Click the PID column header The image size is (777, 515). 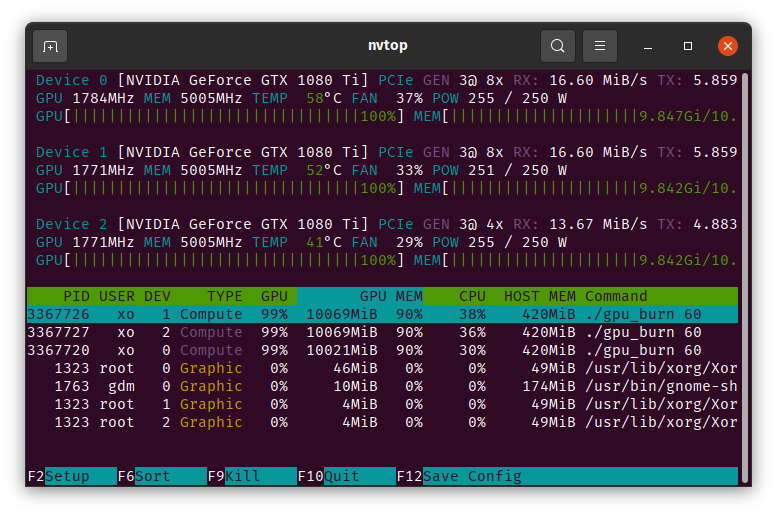76,296
